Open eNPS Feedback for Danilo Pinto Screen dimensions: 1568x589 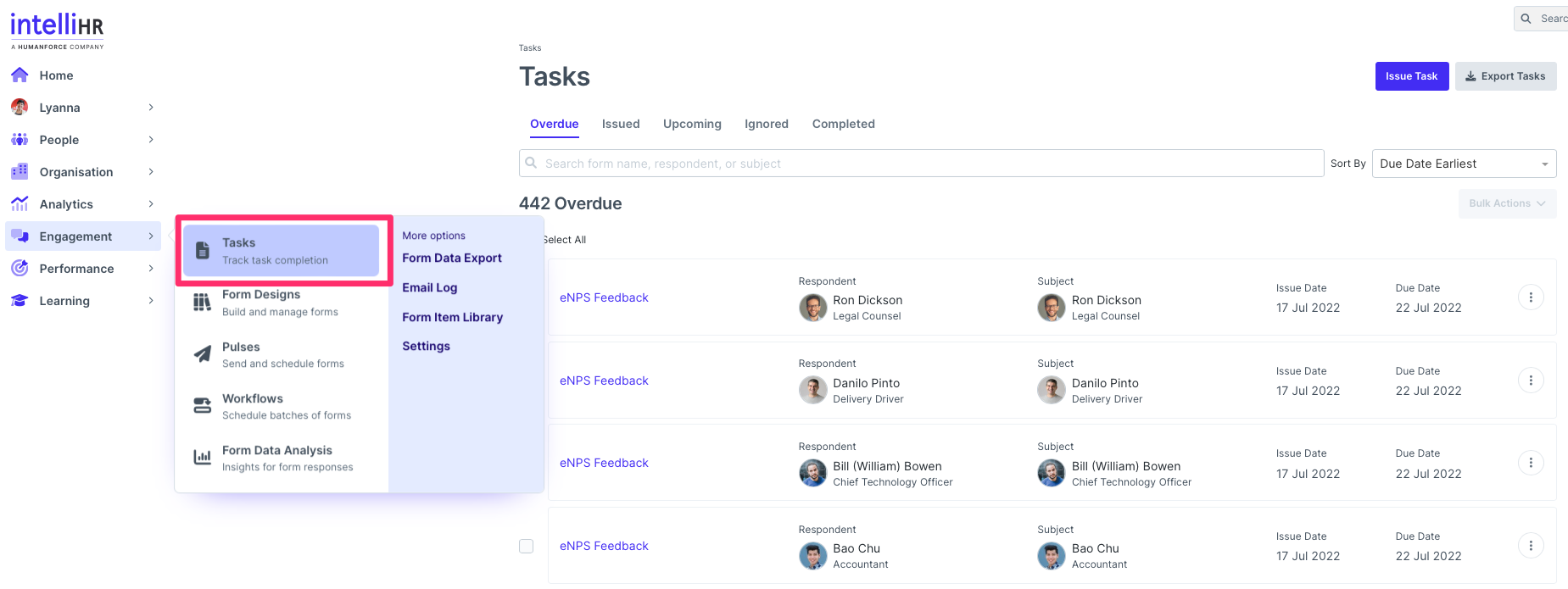click(x=604, y=381)
